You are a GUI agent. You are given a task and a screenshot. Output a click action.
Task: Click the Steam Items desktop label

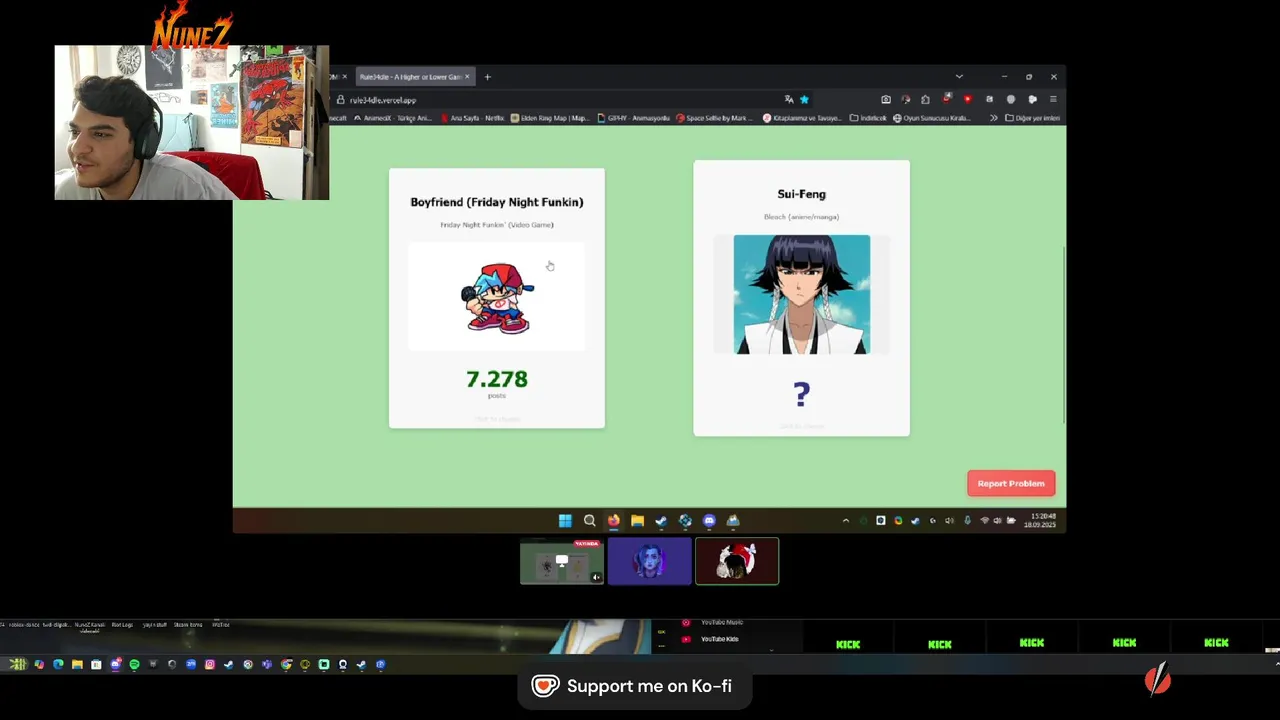pos(188,625)
